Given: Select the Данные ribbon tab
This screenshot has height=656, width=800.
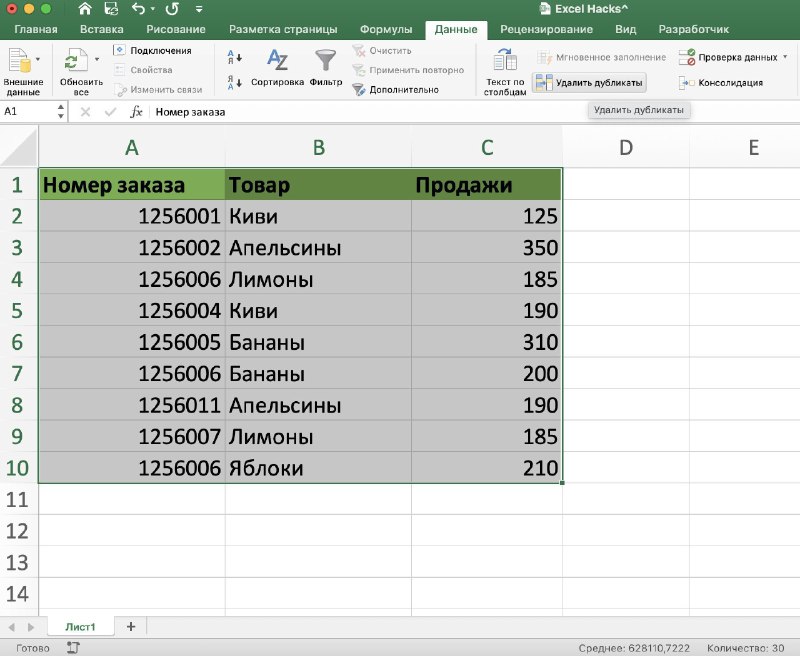Looking at the screenshot, I should click(x=456, y=30).
